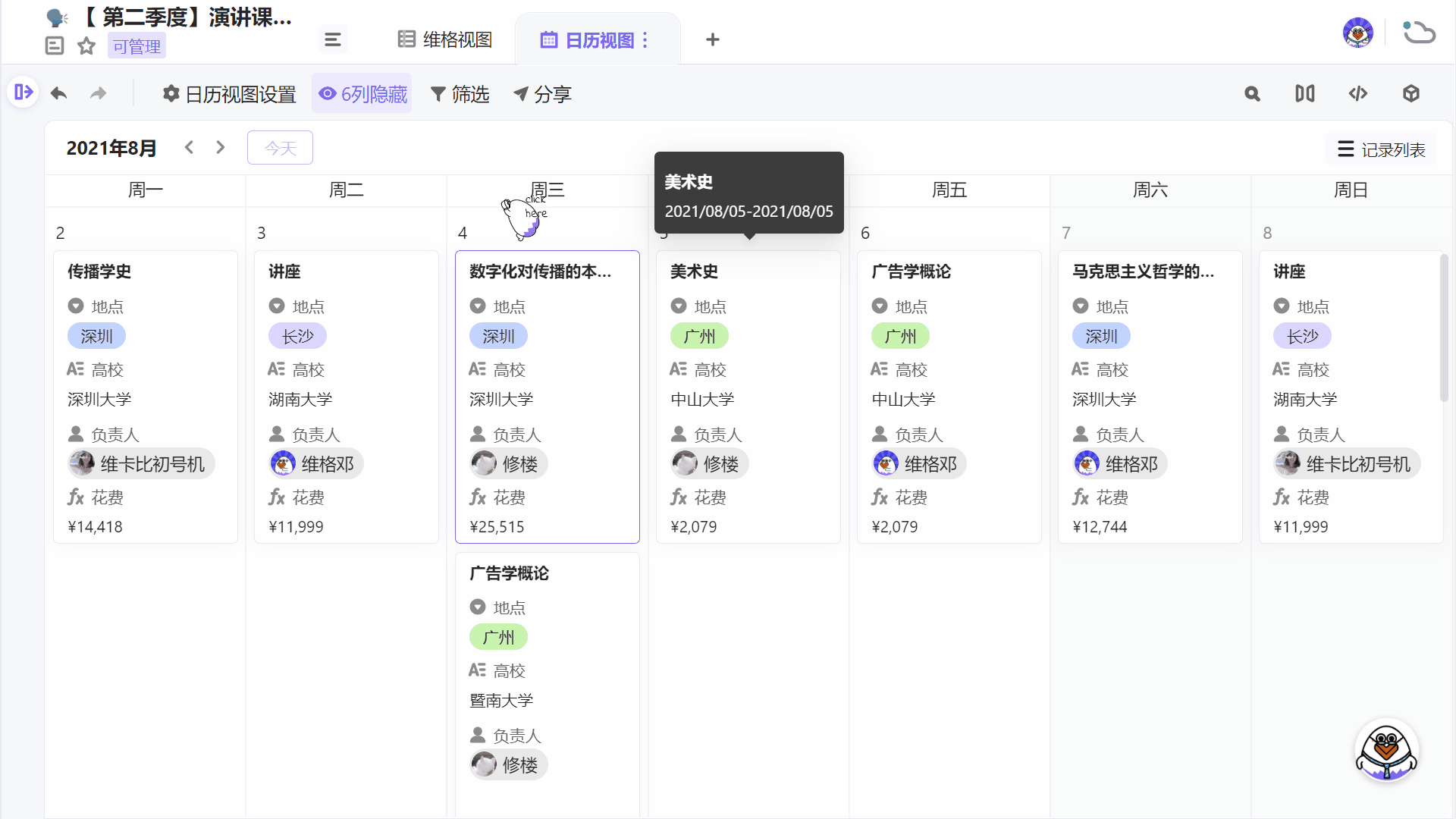This screenshot has height=819, width=1456.
Task: Toggle the 6列隐藏 visibility button
Action: tap(363, 93)
